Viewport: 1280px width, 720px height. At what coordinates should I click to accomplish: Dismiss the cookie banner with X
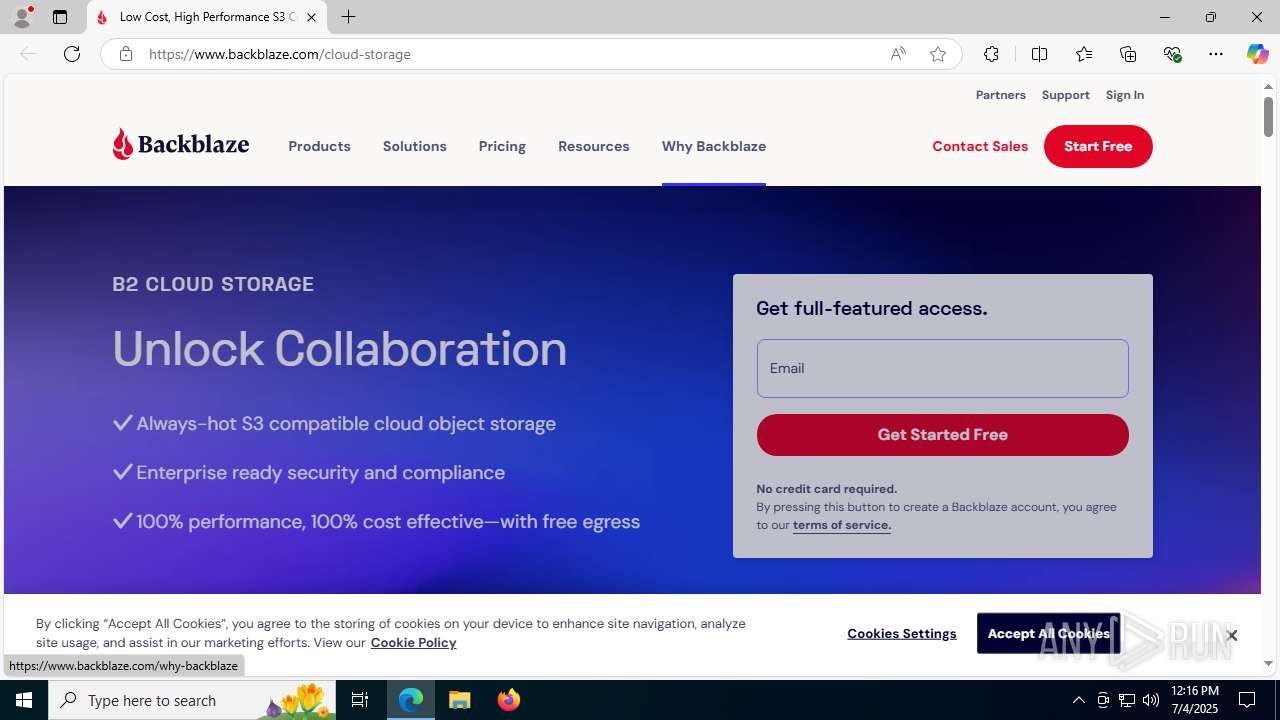(x=1231, y=635)
